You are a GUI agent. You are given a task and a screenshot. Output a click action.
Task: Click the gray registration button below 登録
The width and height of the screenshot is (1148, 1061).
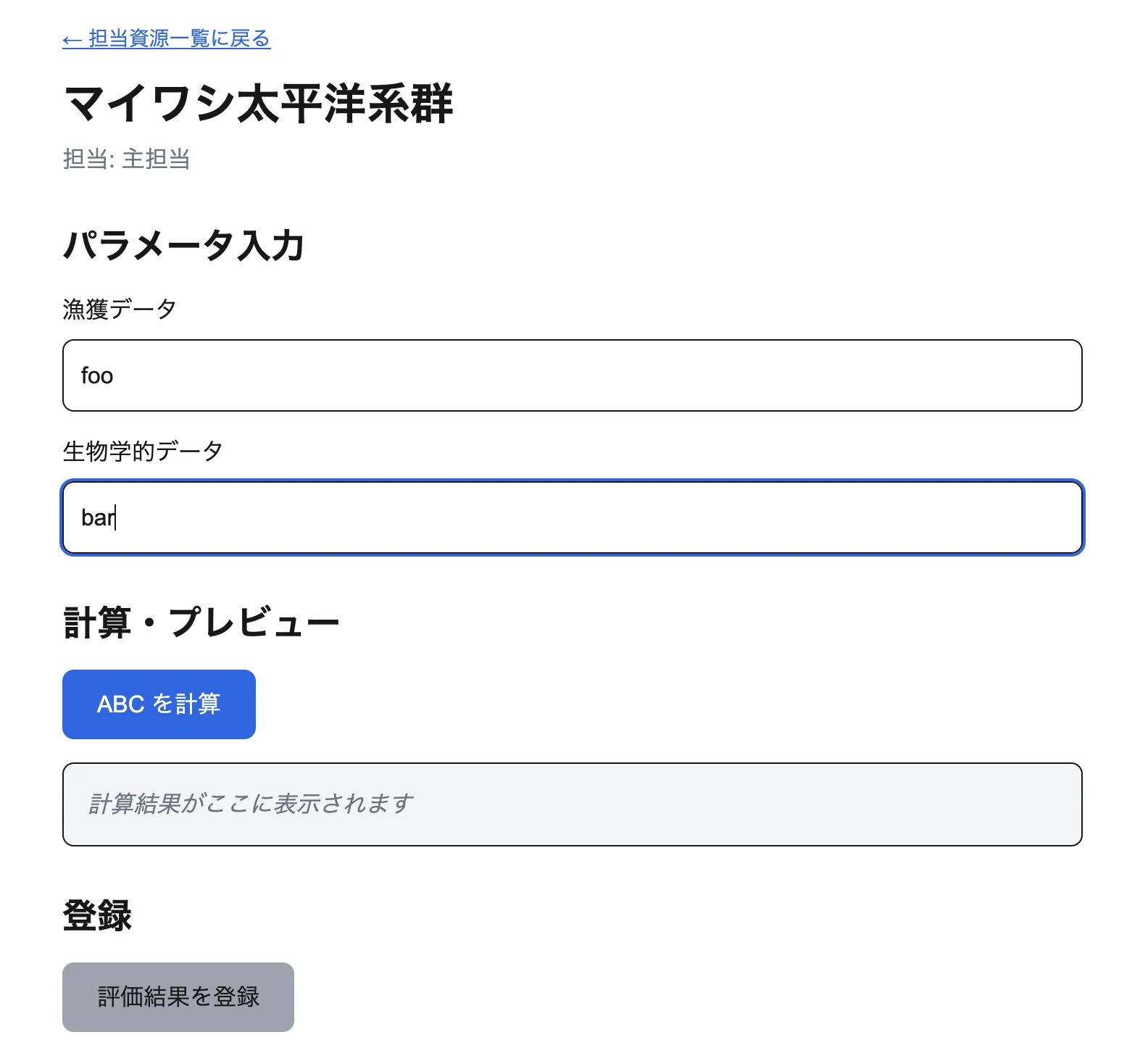click(x=178, y=996)
